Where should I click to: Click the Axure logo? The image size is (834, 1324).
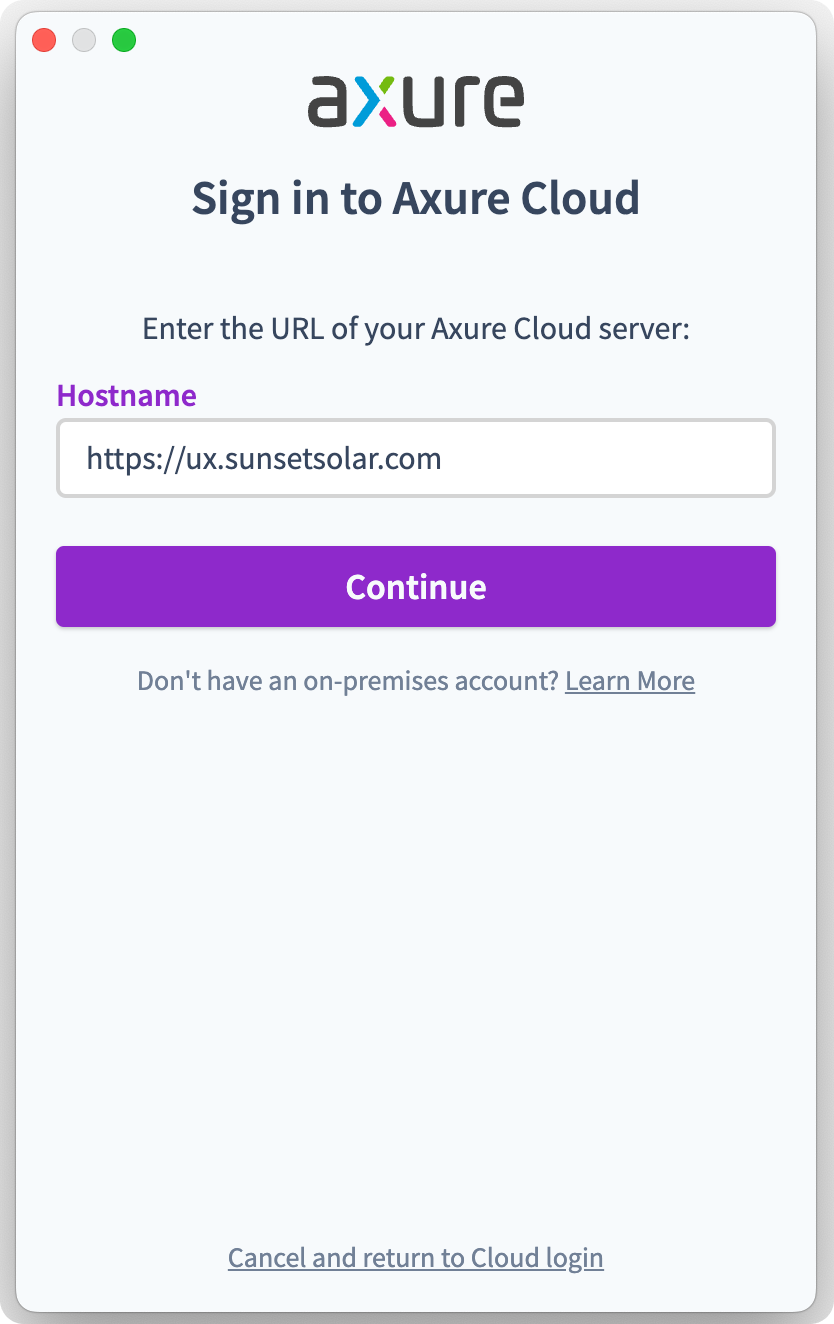[x=415, y=101]
